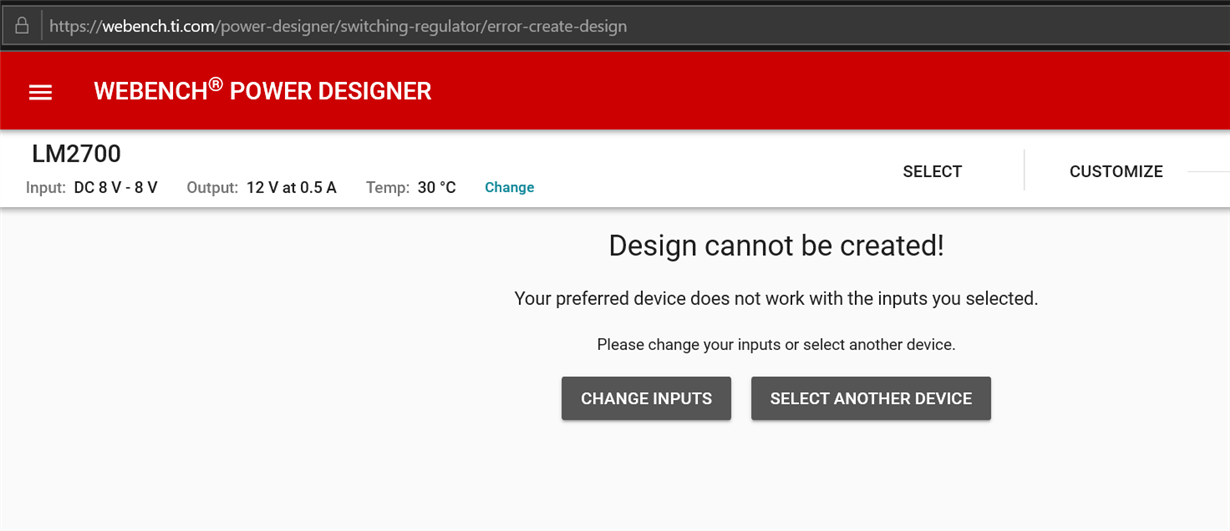Image resolution: width=1230 pixels, height=531 pixels.
Task: Click the Change link next to temperature
Action: [x=509, y=187]
